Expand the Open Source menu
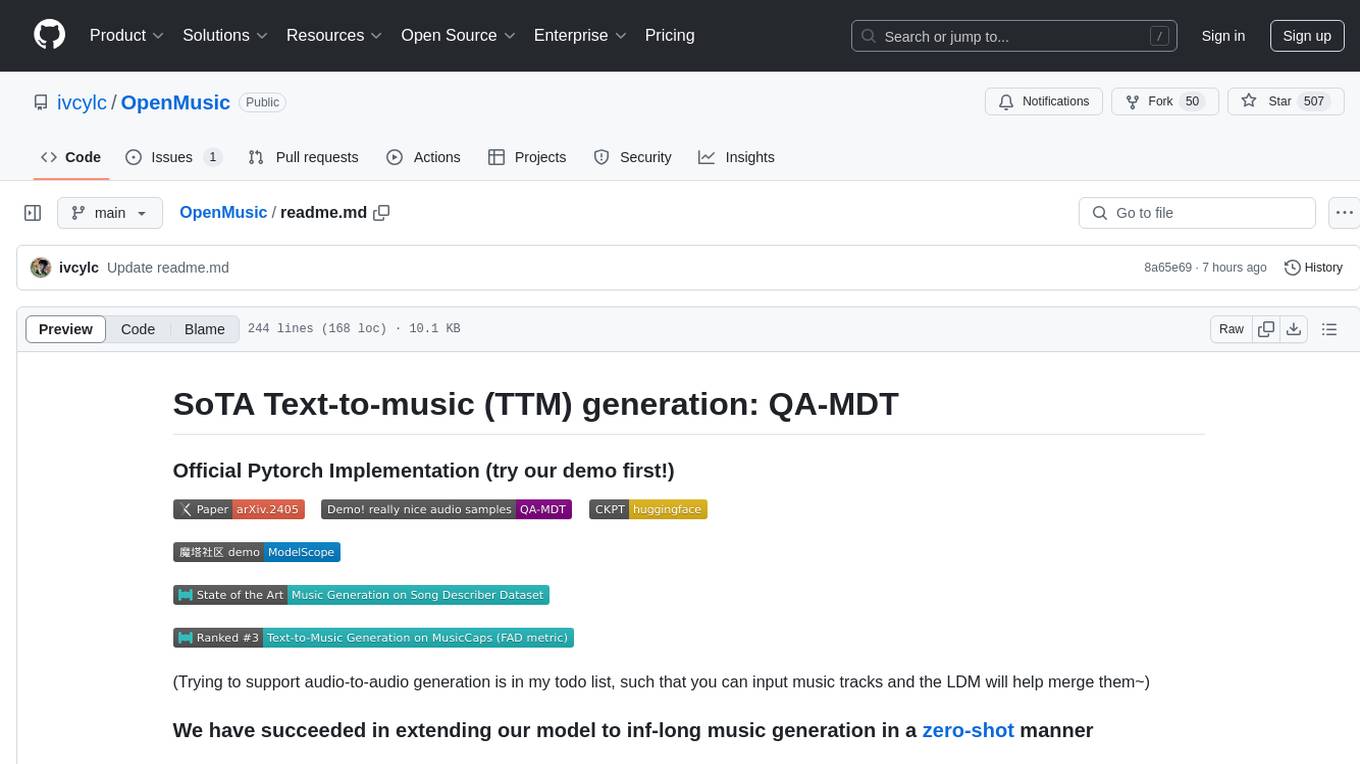The height and width of the screenshot is (764, 1360). (458, 35)
